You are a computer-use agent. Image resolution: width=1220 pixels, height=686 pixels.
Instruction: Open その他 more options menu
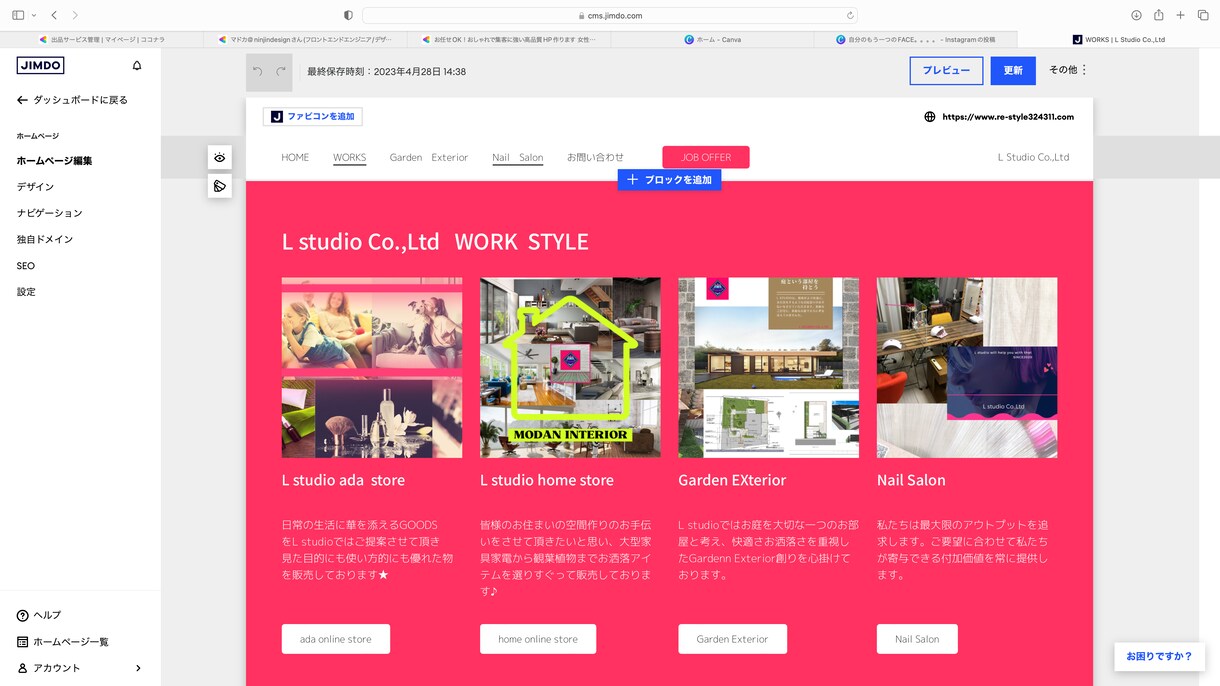tap(1068, 70)
